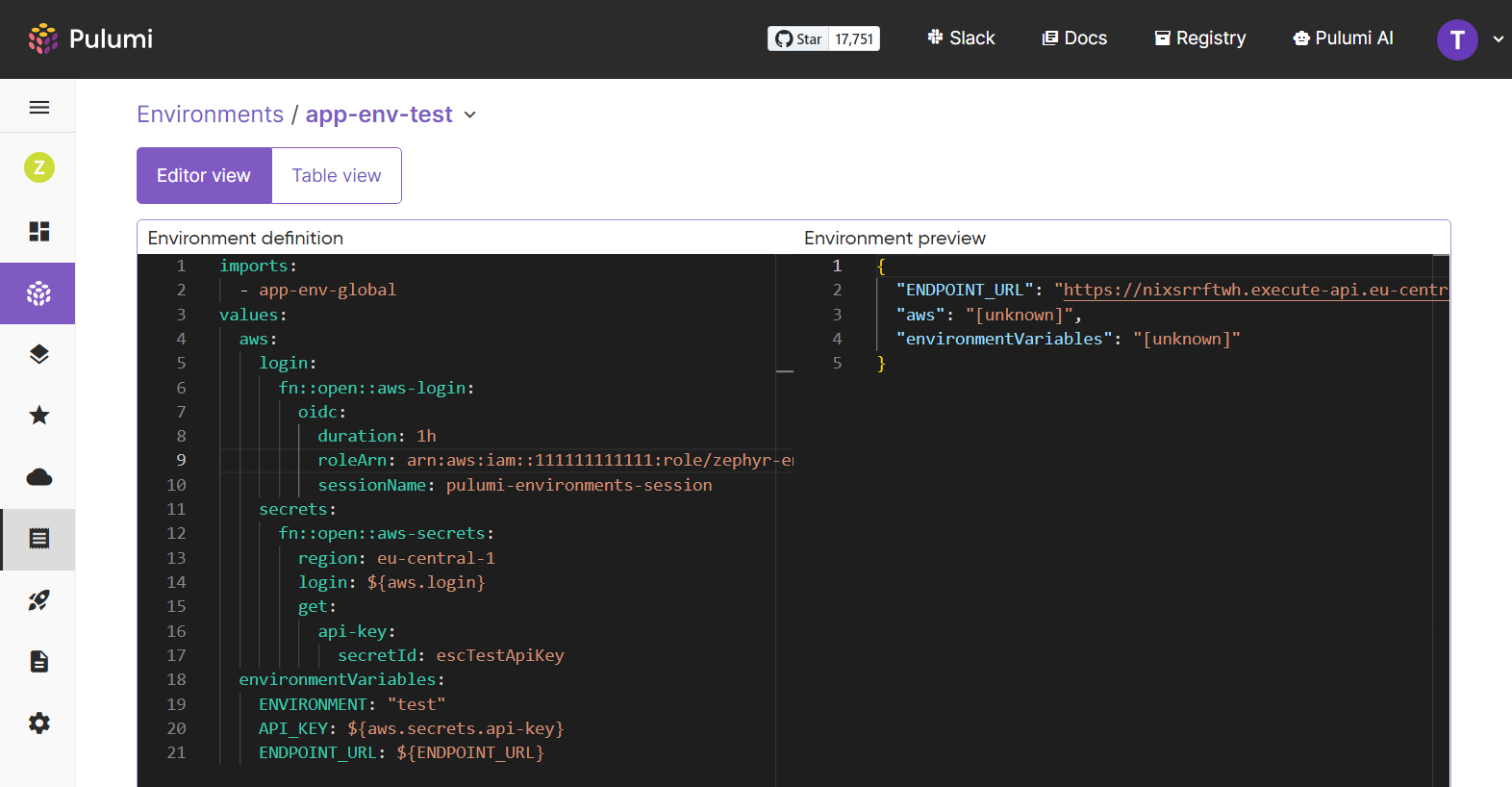This screenshot has height=787, width=1512.
Task: Click the roleArn line in editor
Action: 555,460
